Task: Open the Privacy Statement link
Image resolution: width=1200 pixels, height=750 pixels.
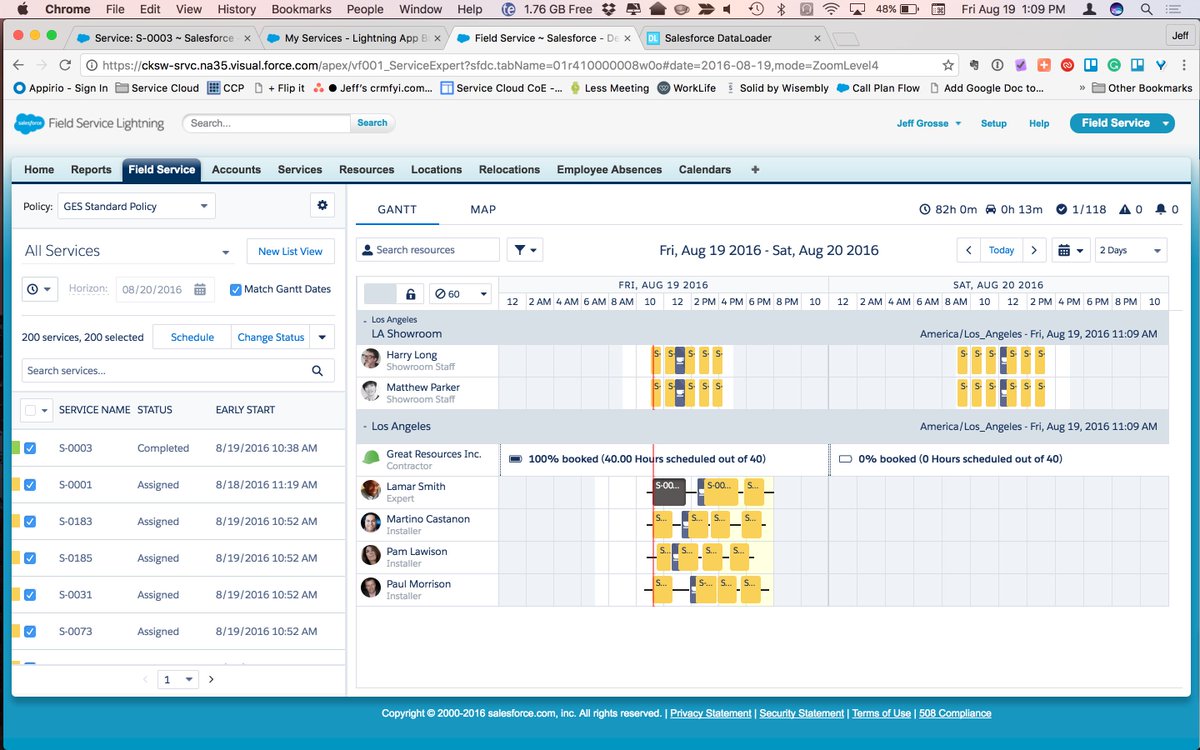Action: click(x=711, y=713)
